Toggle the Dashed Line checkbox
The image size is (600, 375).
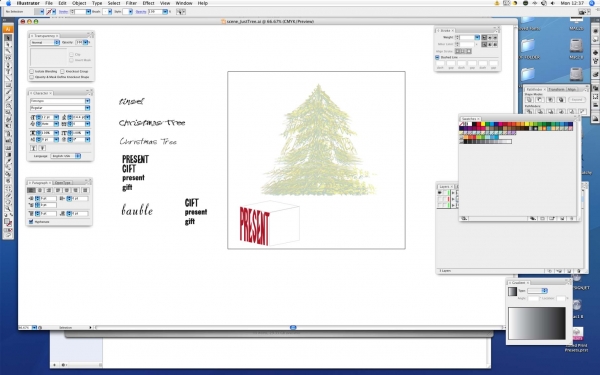[x=437, y=57]
